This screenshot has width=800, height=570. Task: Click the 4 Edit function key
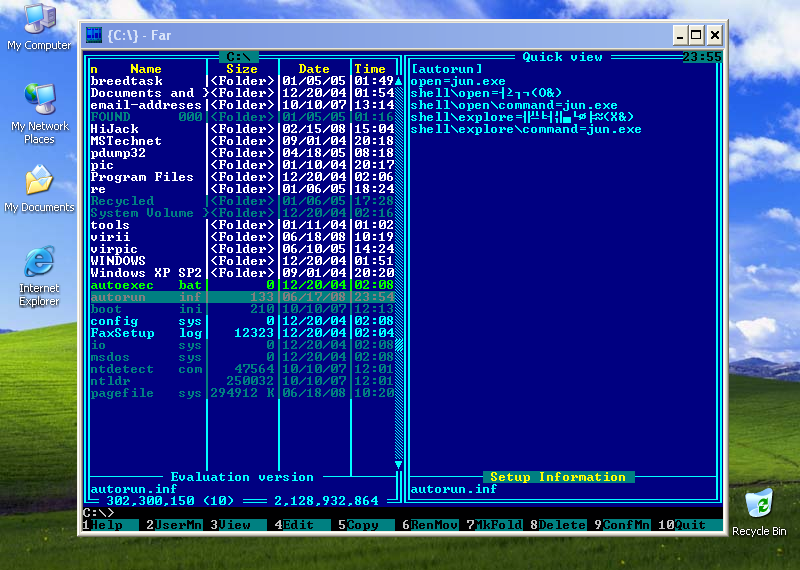point(302,525)
